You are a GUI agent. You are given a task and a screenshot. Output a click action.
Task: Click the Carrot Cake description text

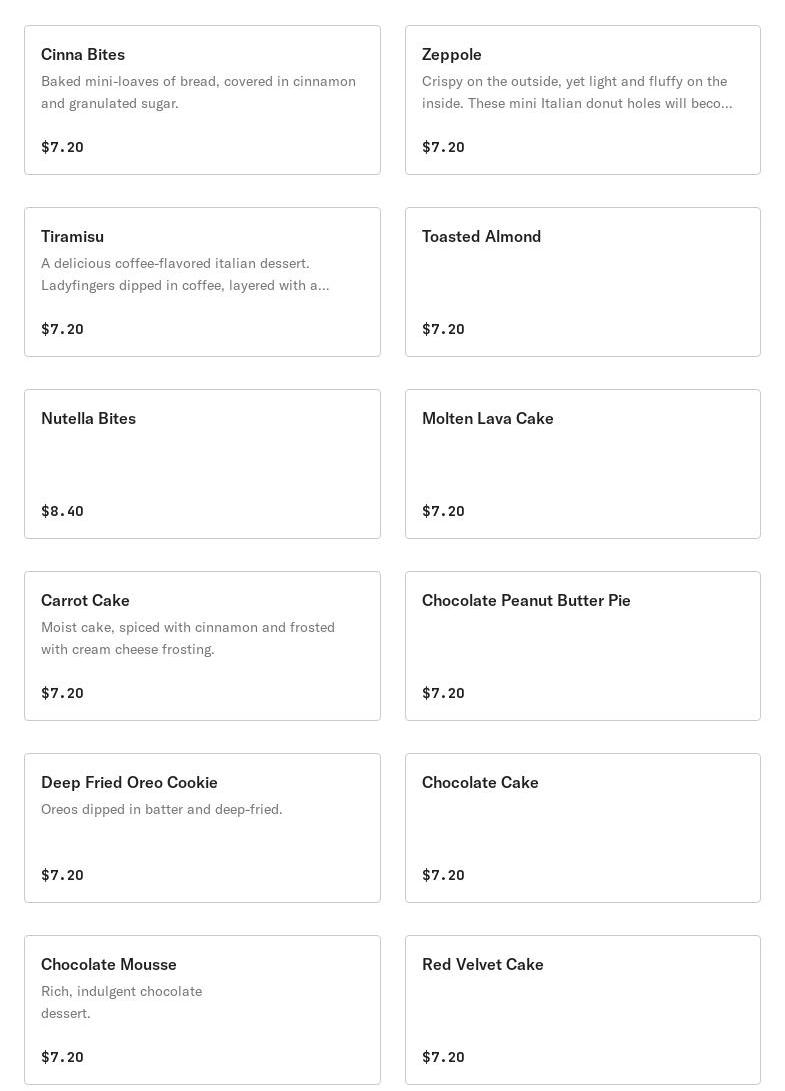(x=188, y=638)
